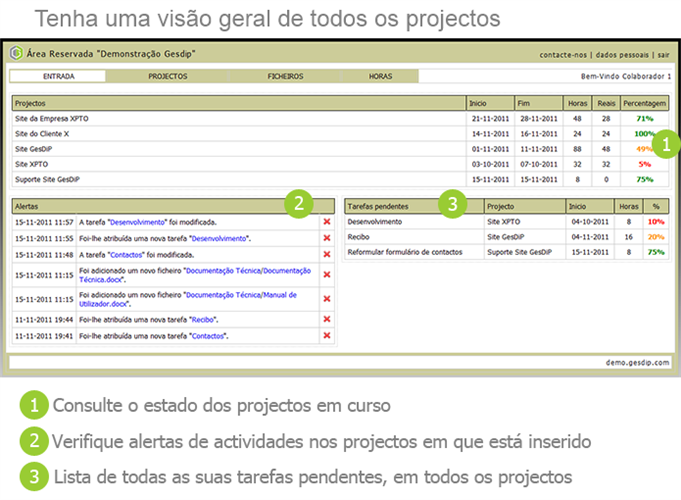Viewport: 681px width, 500px height.
Task: Open the FICHEIROS tab
Action: click(285, 76)
